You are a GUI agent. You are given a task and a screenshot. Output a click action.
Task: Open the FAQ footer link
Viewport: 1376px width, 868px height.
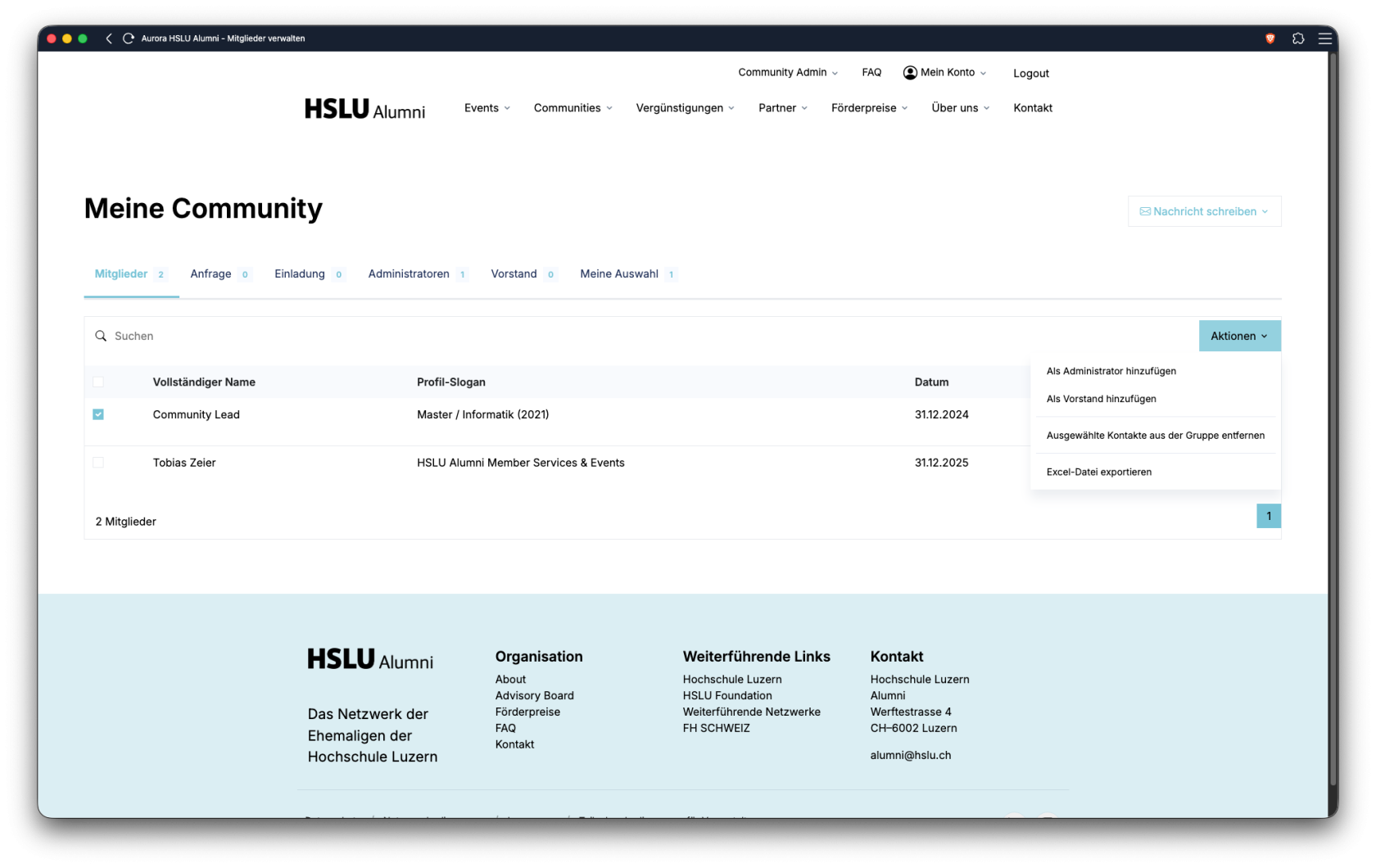point(505,728)
